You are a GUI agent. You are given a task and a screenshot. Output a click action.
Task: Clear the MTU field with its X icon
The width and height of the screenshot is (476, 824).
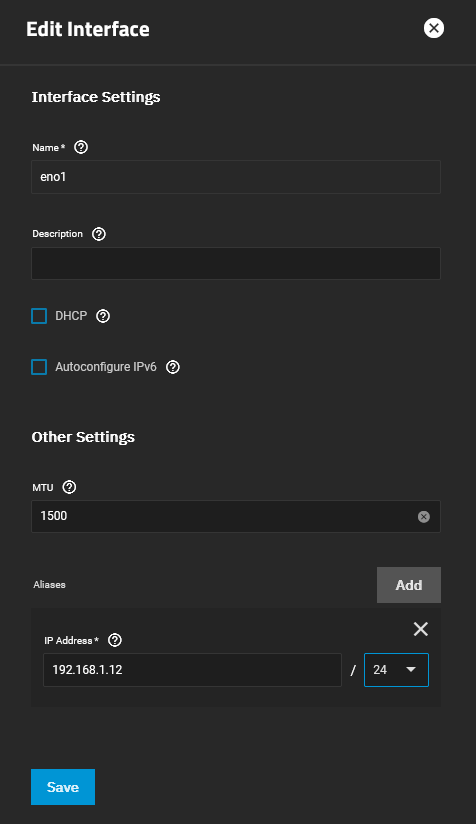tap(423, 517)
